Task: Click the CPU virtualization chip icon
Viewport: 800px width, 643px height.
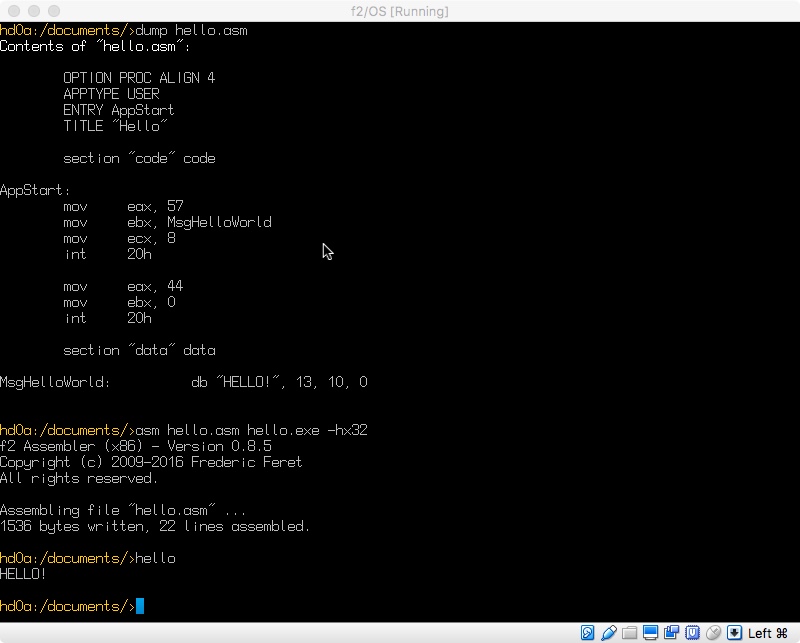Action: coord(692,633)
